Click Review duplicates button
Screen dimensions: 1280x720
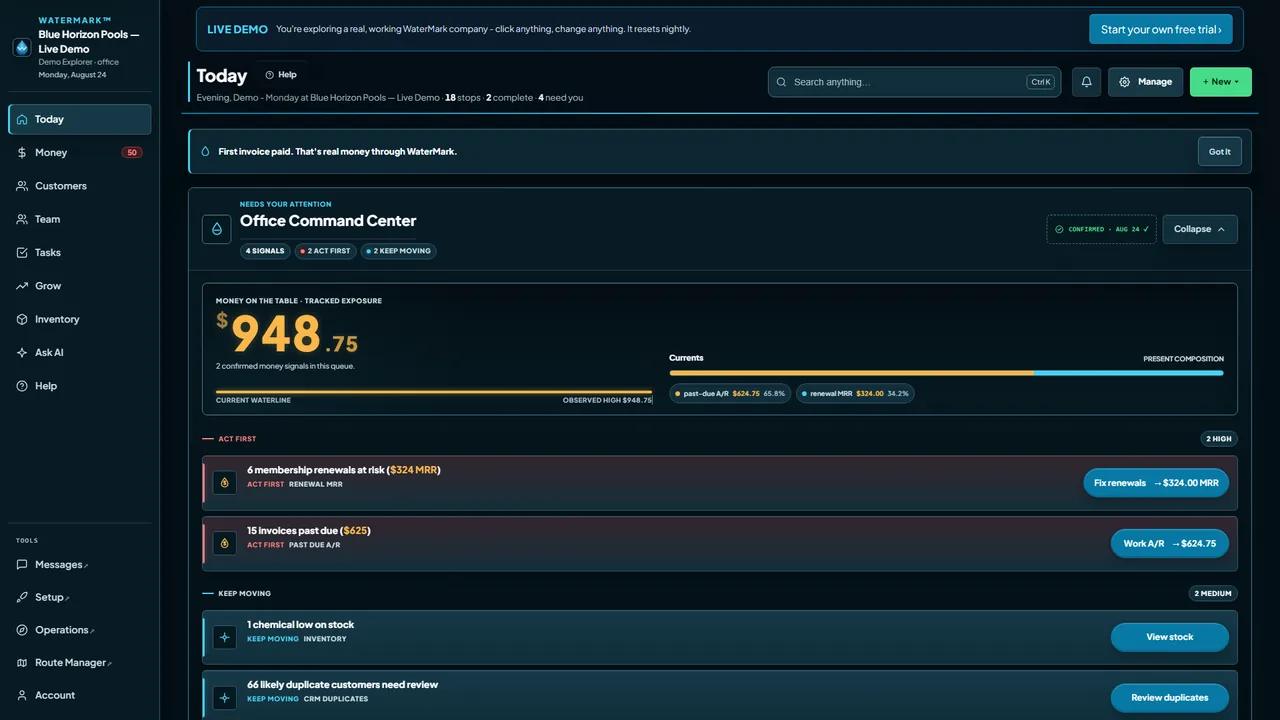coord(1170,698)
